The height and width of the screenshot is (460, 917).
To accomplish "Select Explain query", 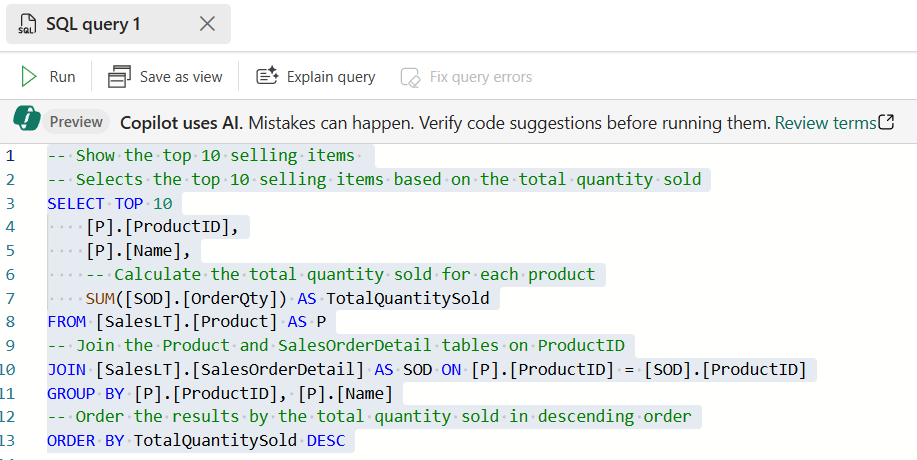I will tap(330, 76).
